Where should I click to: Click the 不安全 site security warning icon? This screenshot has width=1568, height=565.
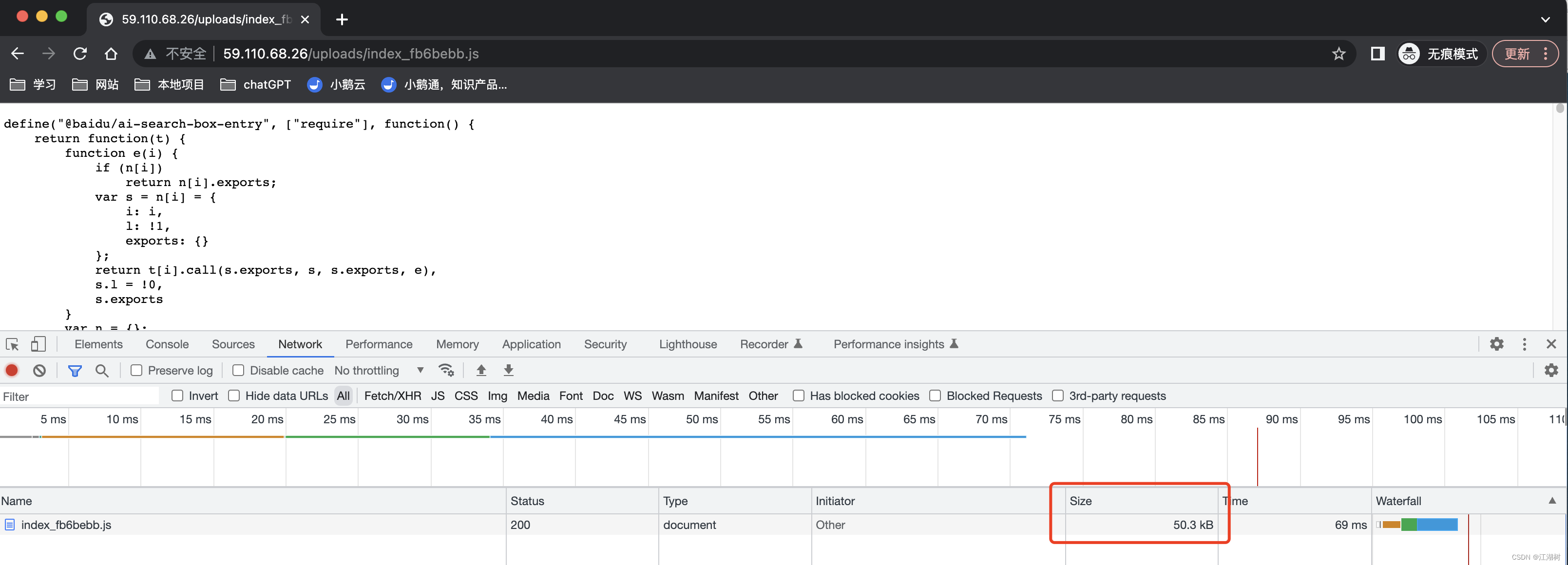[x=150, y=54]
